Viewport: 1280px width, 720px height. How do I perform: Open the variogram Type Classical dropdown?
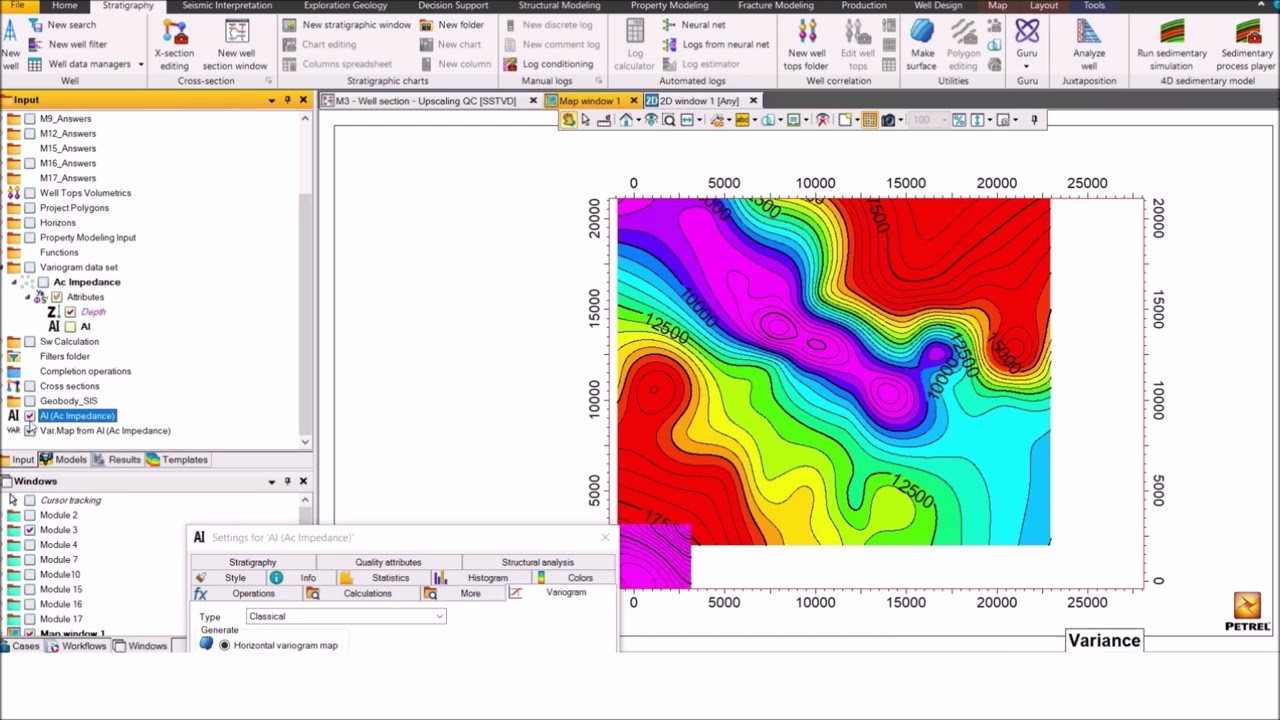coord(345,617)
